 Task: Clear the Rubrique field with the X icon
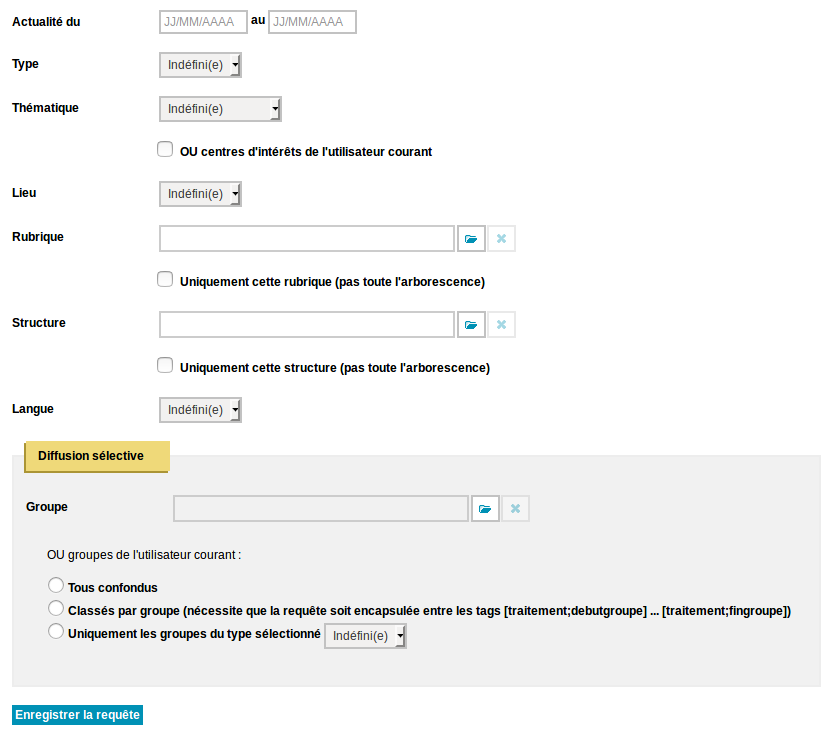click(x=502, y=239)
